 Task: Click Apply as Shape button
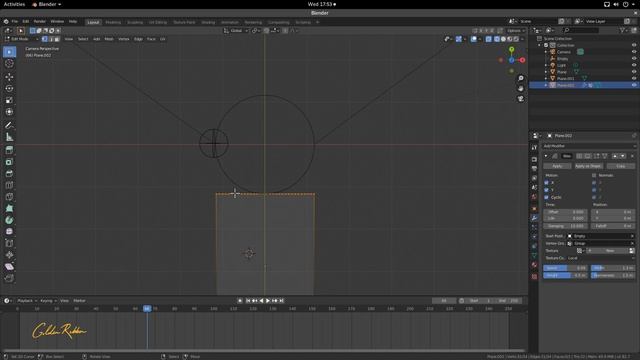point(588,166)
